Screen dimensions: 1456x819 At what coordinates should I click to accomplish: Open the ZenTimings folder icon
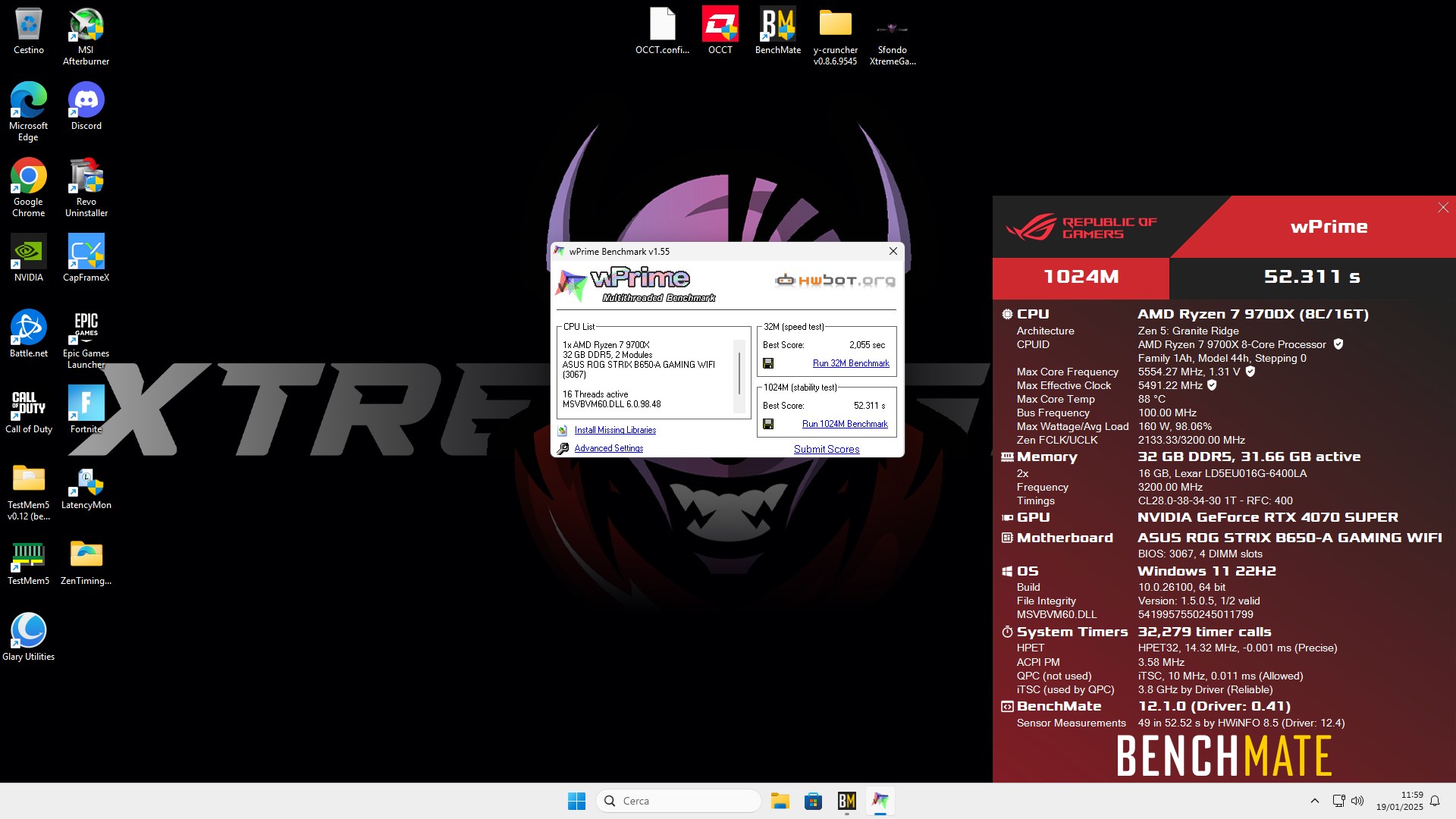click(x=86, y=562)
